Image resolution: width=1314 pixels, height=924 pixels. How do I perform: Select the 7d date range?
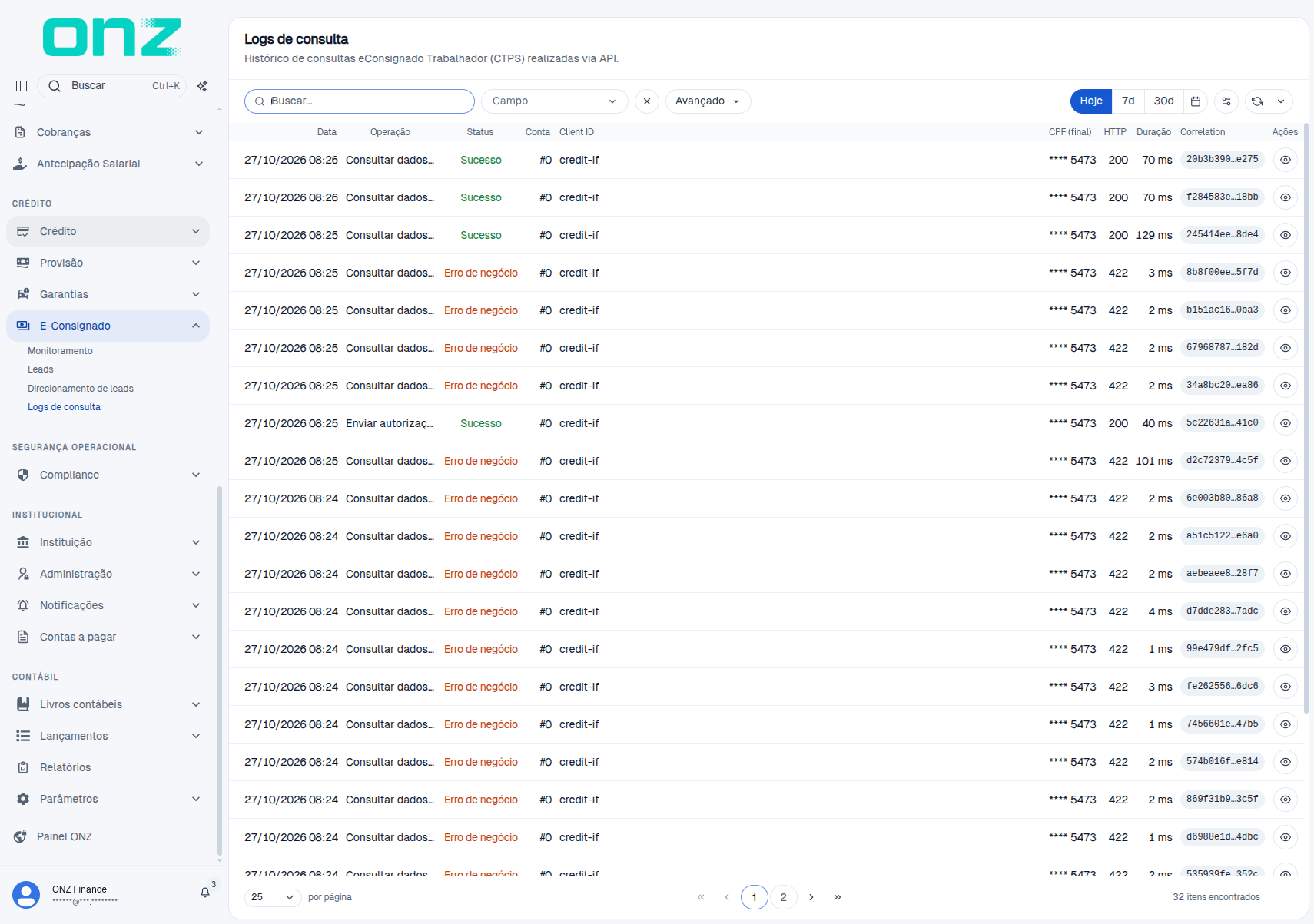pyautogui.click(x=1128, y=101)
